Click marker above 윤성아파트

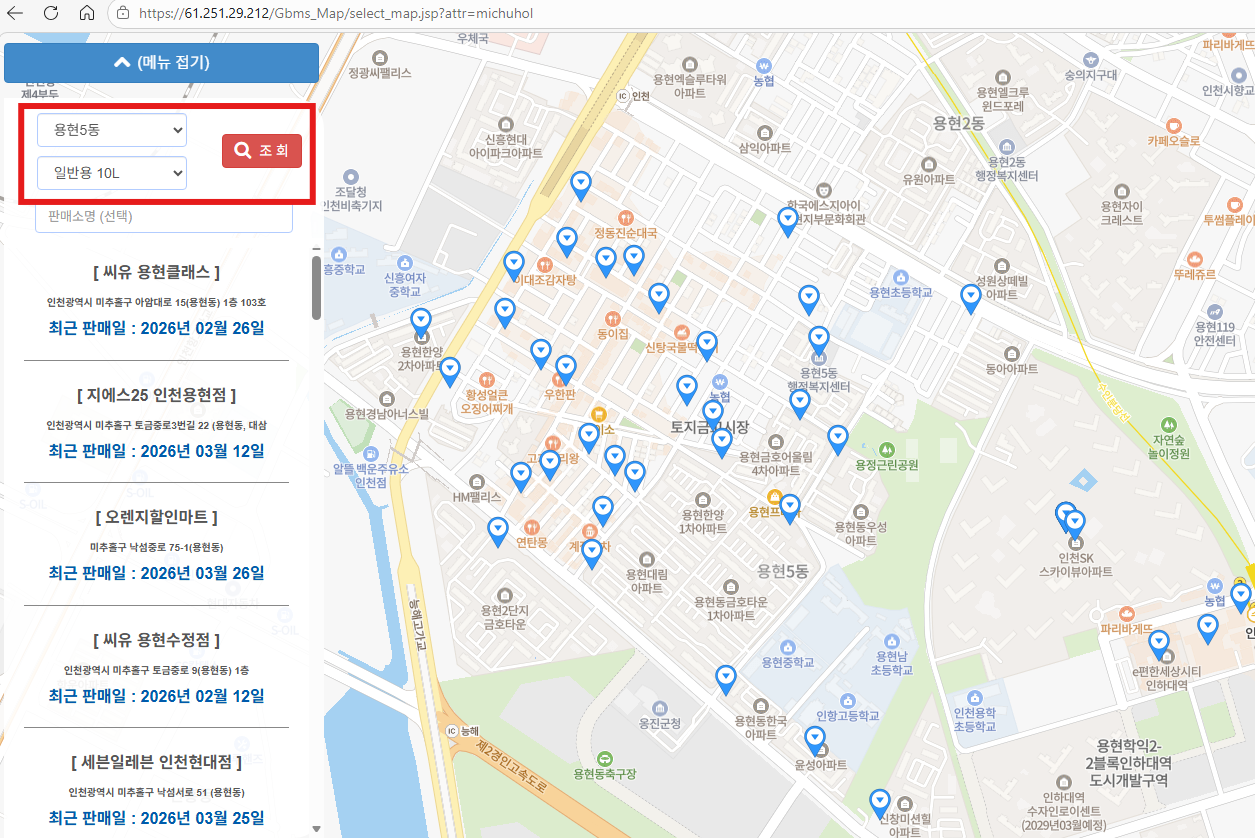[815, 740]
